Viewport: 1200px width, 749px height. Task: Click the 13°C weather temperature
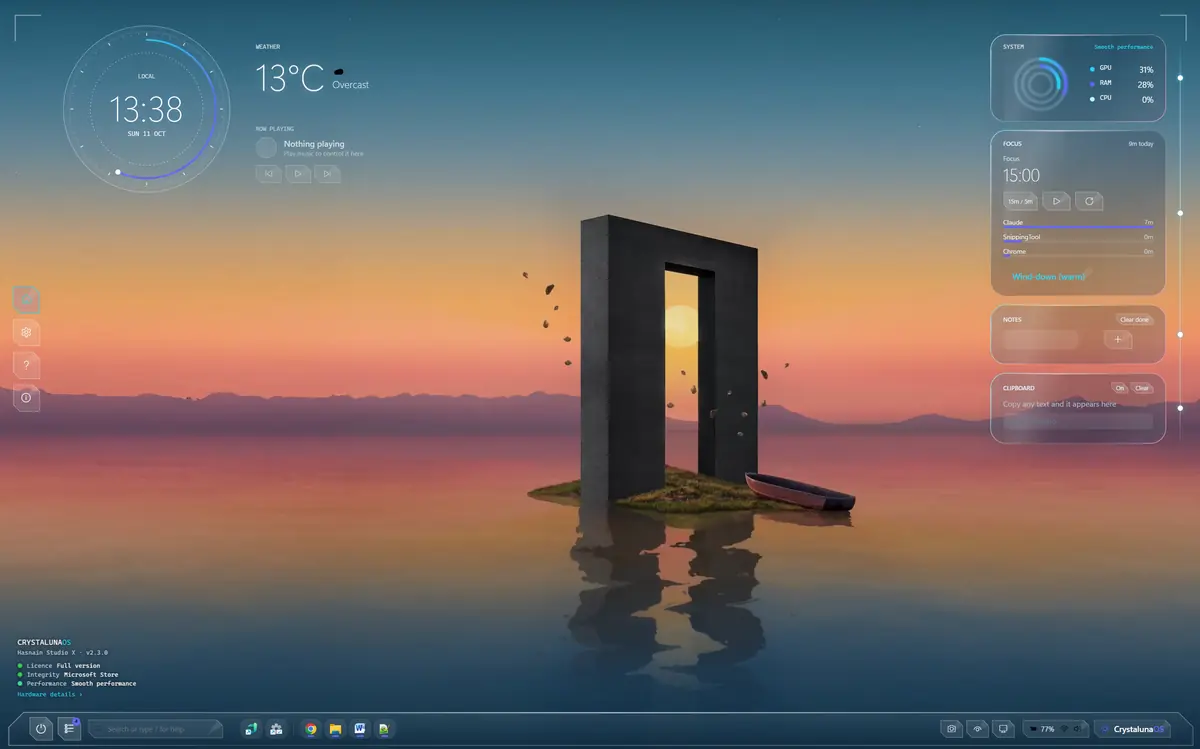[x=290, y=78]
